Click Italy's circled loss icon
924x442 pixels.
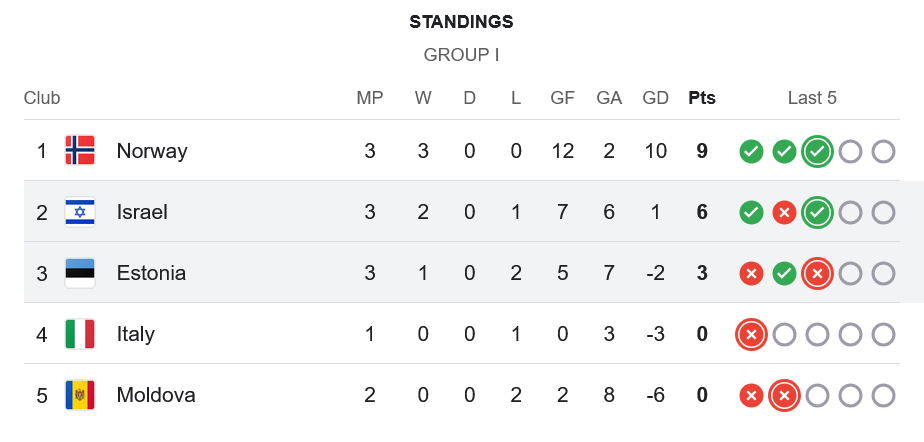(751, 335)
